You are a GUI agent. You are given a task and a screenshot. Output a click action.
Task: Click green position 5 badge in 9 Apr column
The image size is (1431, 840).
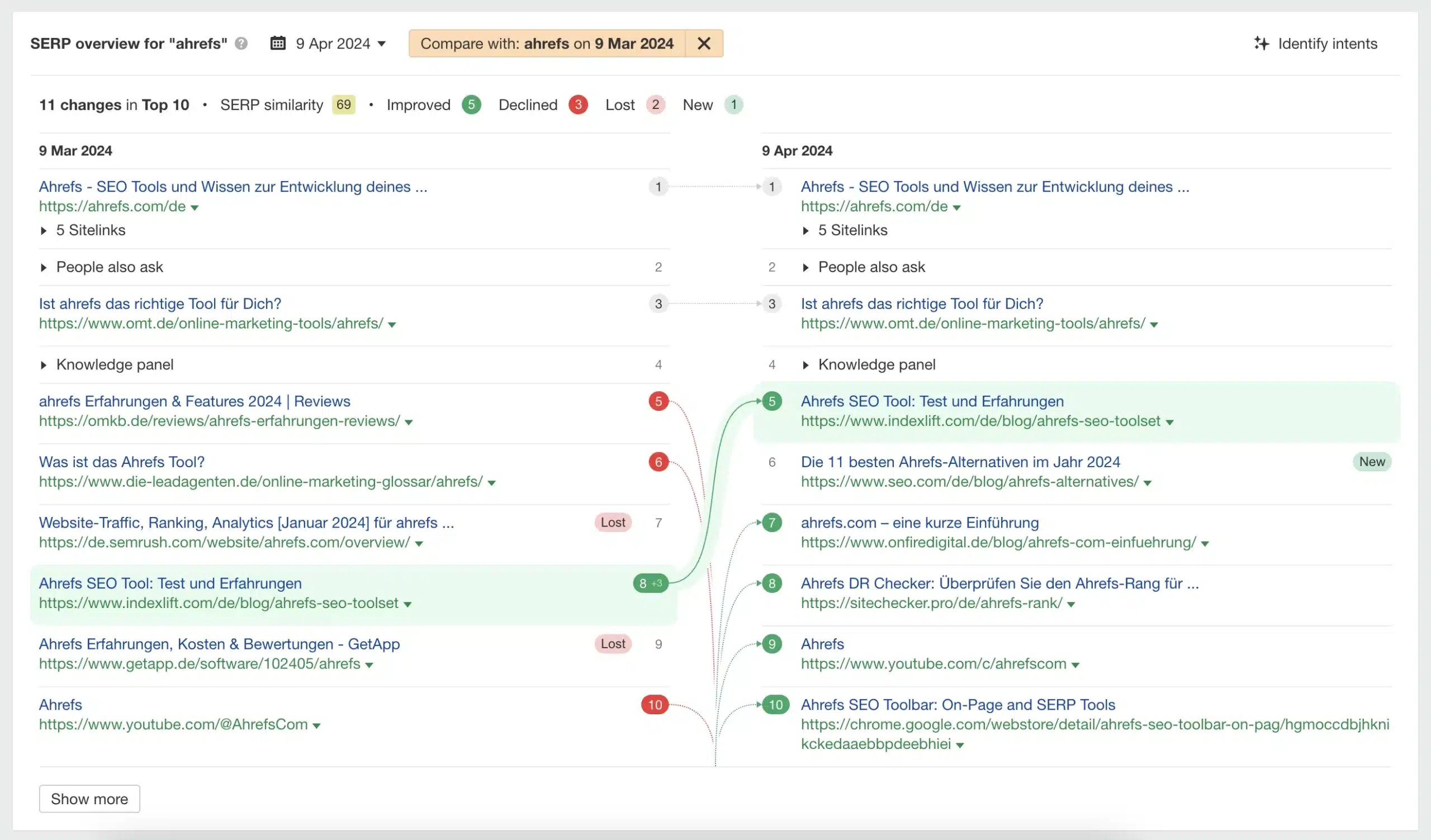coord(773,401)
